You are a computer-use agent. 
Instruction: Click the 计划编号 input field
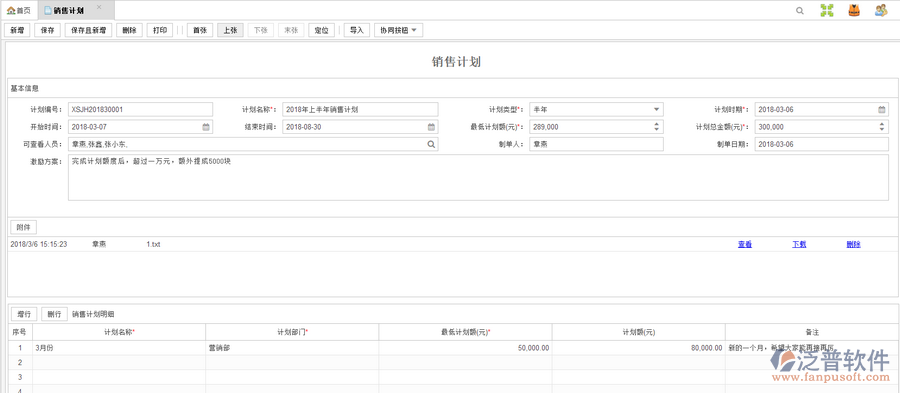[140, 109]
